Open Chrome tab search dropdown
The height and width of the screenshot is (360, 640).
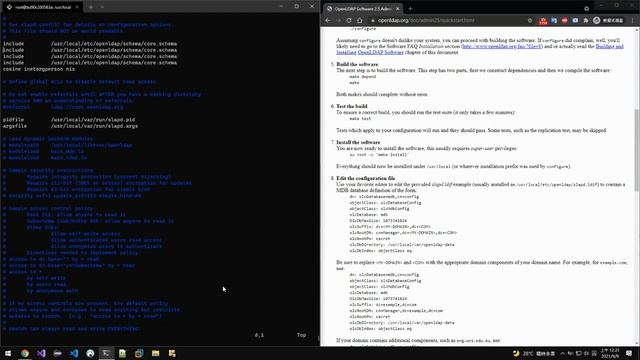(x=587, y=8)
